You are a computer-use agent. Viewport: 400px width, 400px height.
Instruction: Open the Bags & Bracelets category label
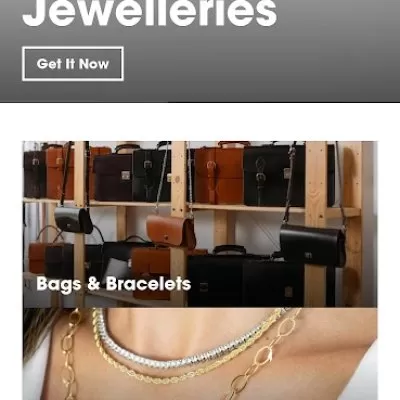114,284
